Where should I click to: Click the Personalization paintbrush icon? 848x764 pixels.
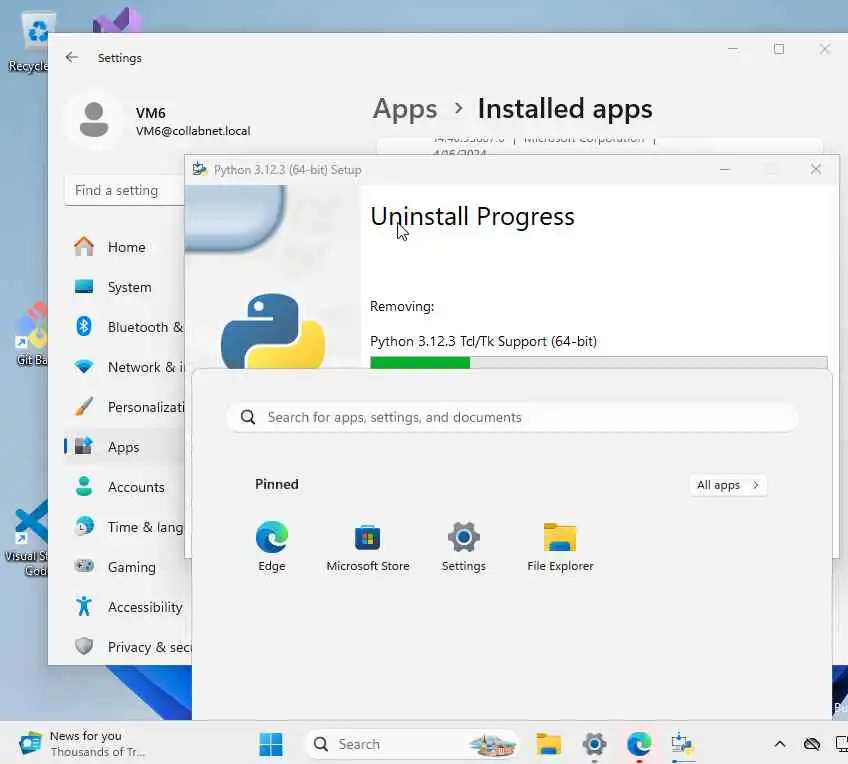[84, 406]
